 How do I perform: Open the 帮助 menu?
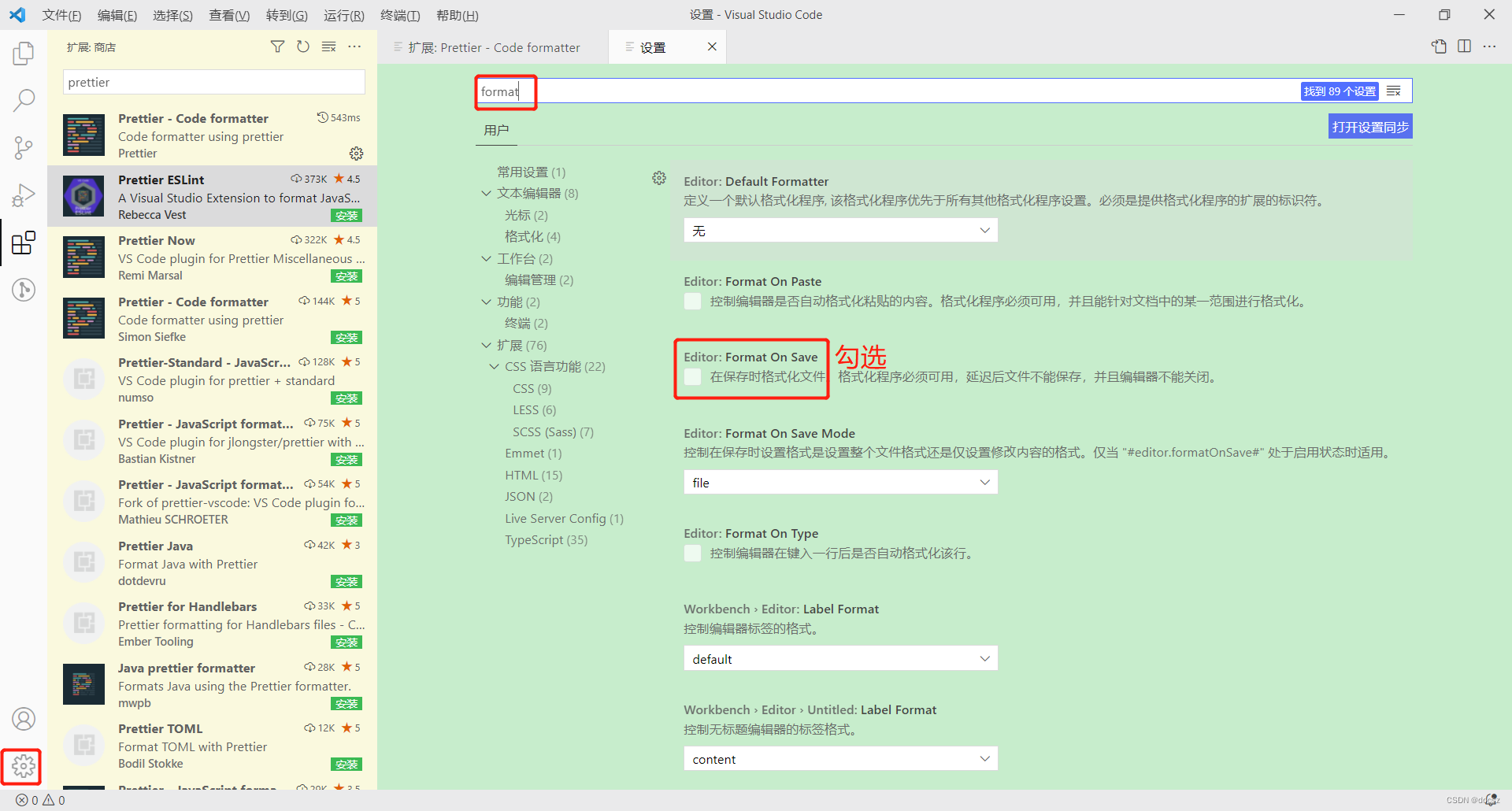(x=457, y=15)
